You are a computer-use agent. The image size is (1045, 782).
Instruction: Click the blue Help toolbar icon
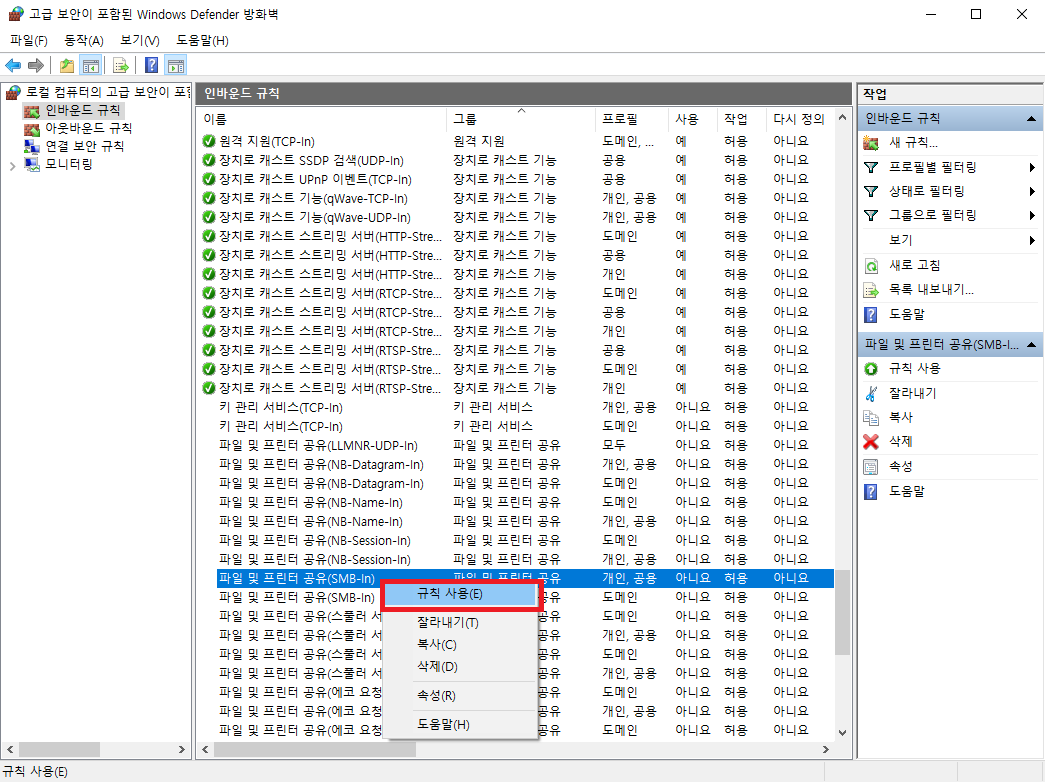tap(152, 65)
